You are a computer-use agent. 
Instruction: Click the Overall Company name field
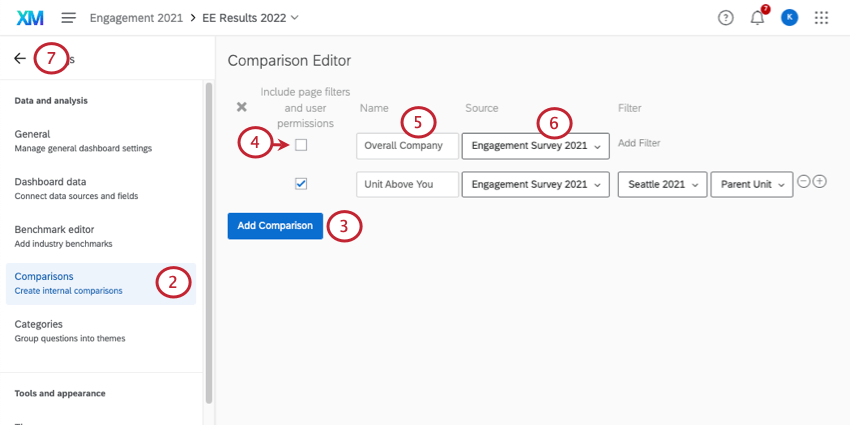[407, 146]
